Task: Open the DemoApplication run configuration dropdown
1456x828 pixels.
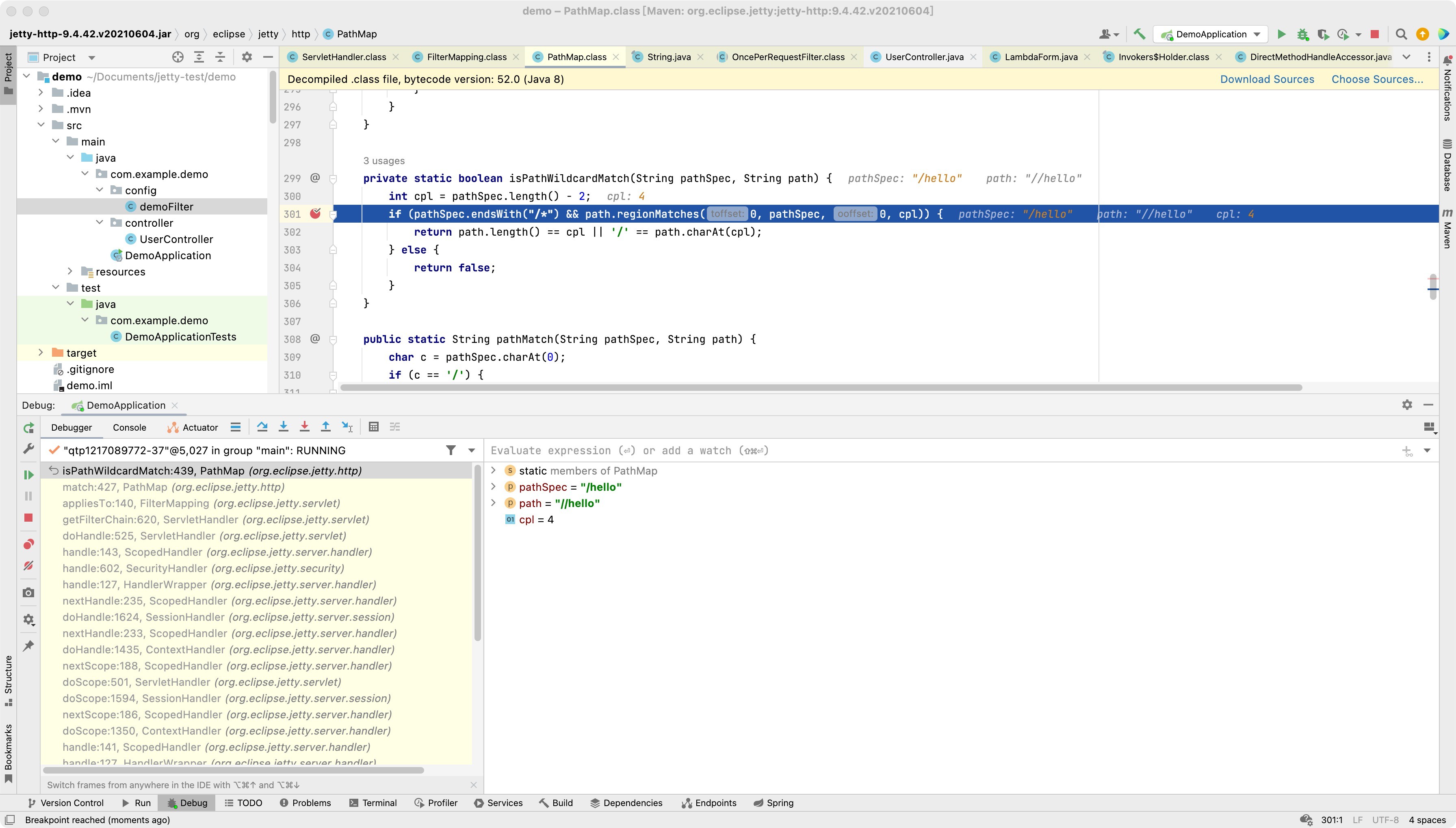Action: [x=1210, y=34]
